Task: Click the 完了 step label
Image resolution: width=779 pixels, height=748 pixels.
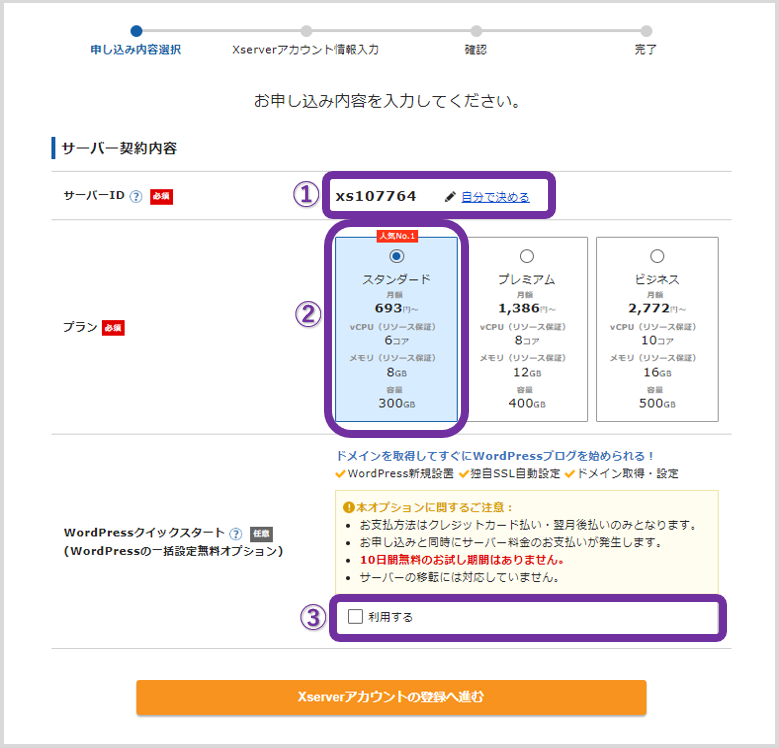Action: [645, 50]
